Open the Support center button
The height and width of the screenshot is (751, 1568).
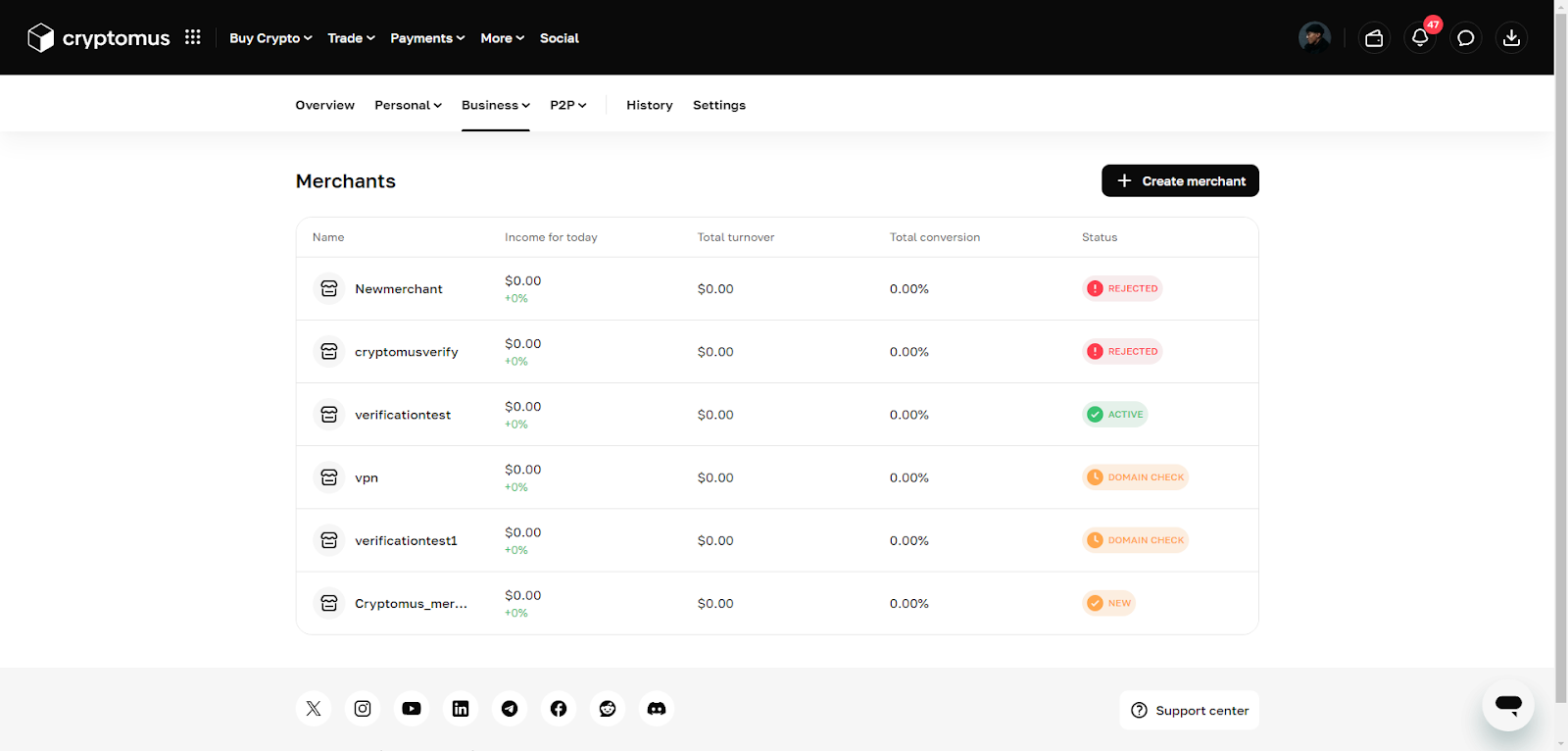coord(1189,711)
